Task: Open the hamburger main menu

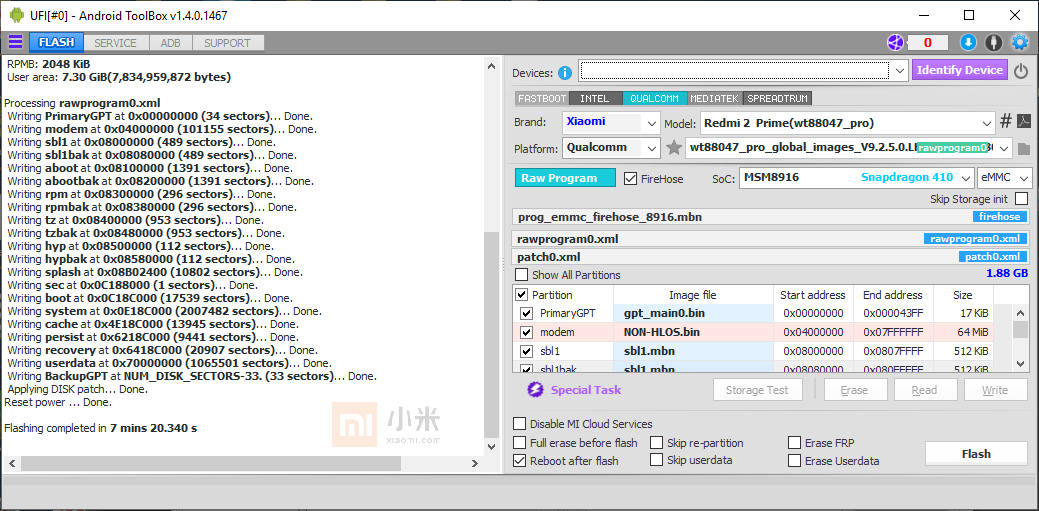Action: (15, 42)
